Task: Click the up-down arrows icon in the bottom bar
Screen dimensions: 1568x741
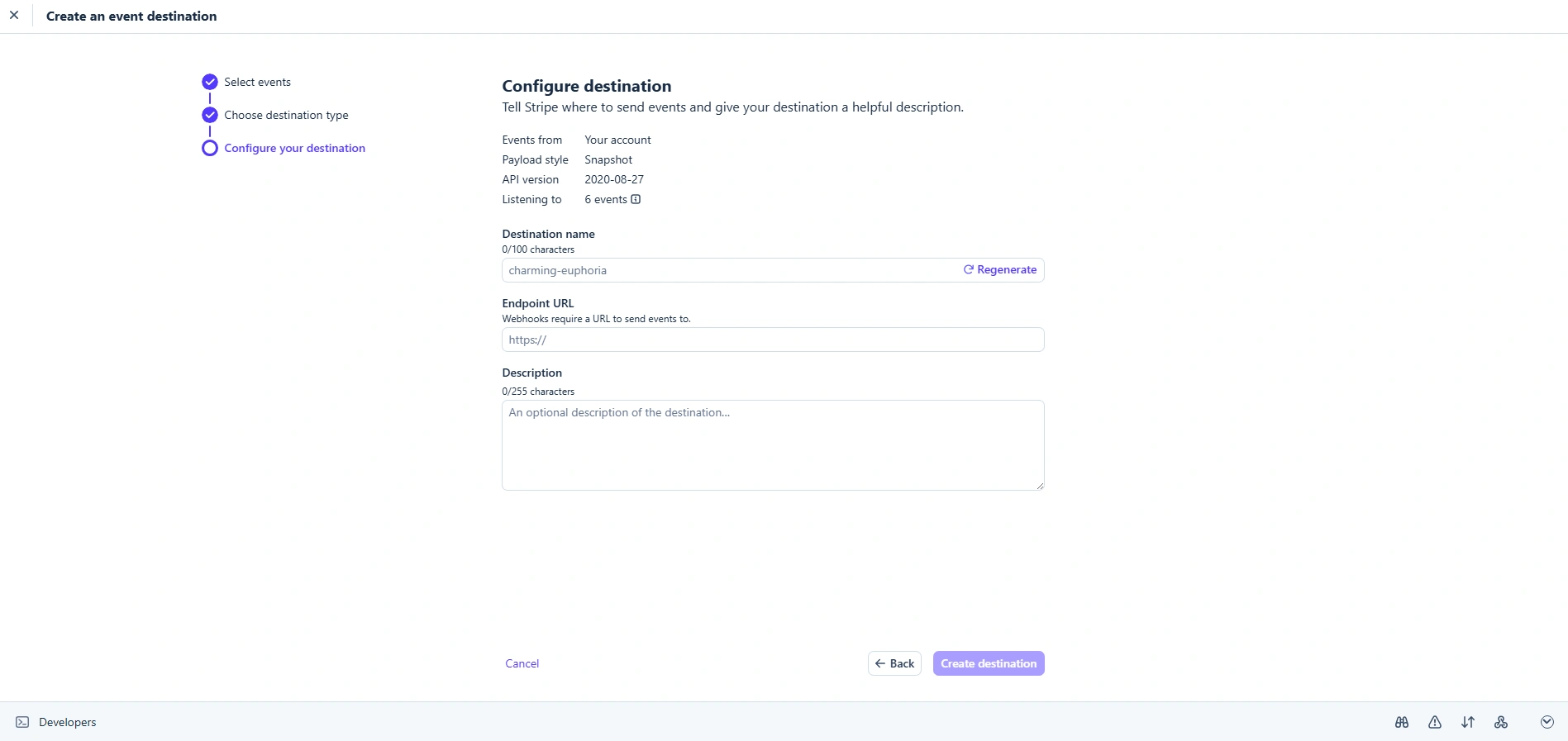Action: point(1468,722)
